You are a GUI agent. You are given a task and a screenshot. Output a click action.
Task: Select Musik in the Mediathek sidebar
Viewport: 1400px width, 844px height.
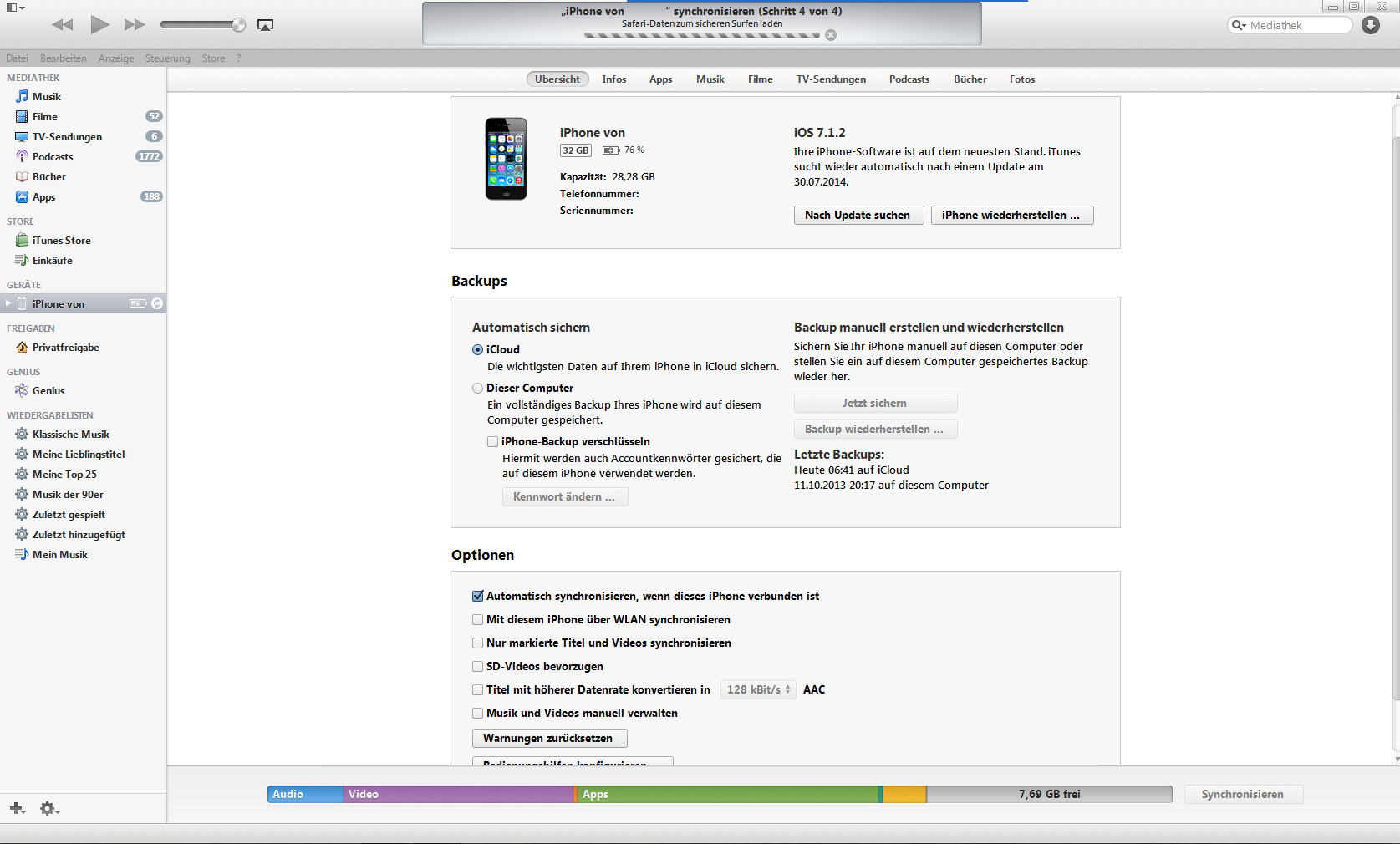click(84, 97)
